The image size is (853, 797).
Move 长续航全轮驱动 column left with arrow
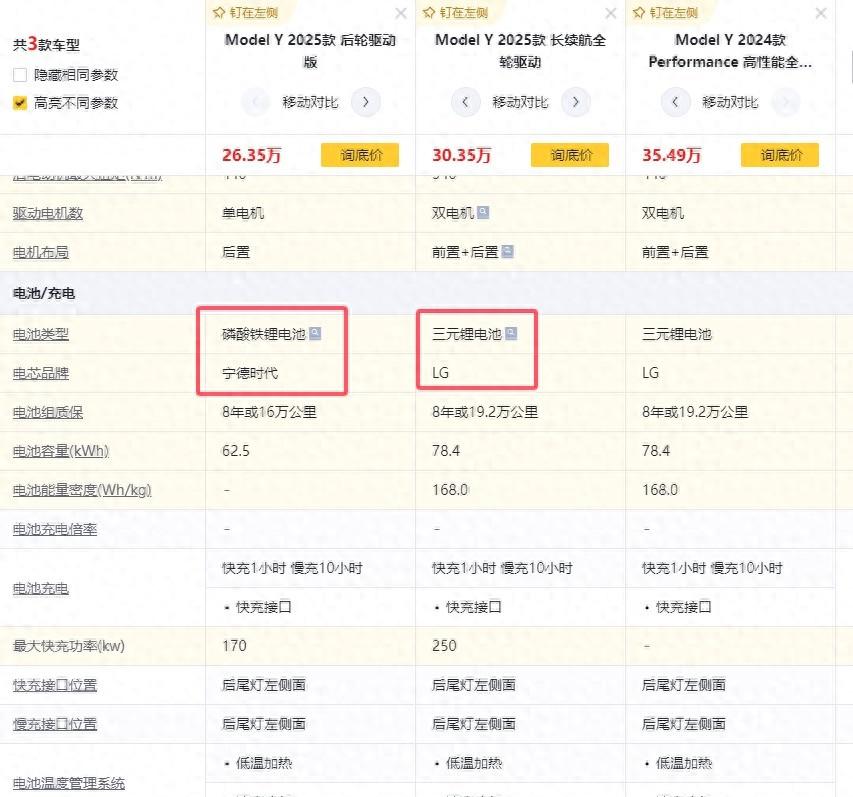[x=465, y=102]
